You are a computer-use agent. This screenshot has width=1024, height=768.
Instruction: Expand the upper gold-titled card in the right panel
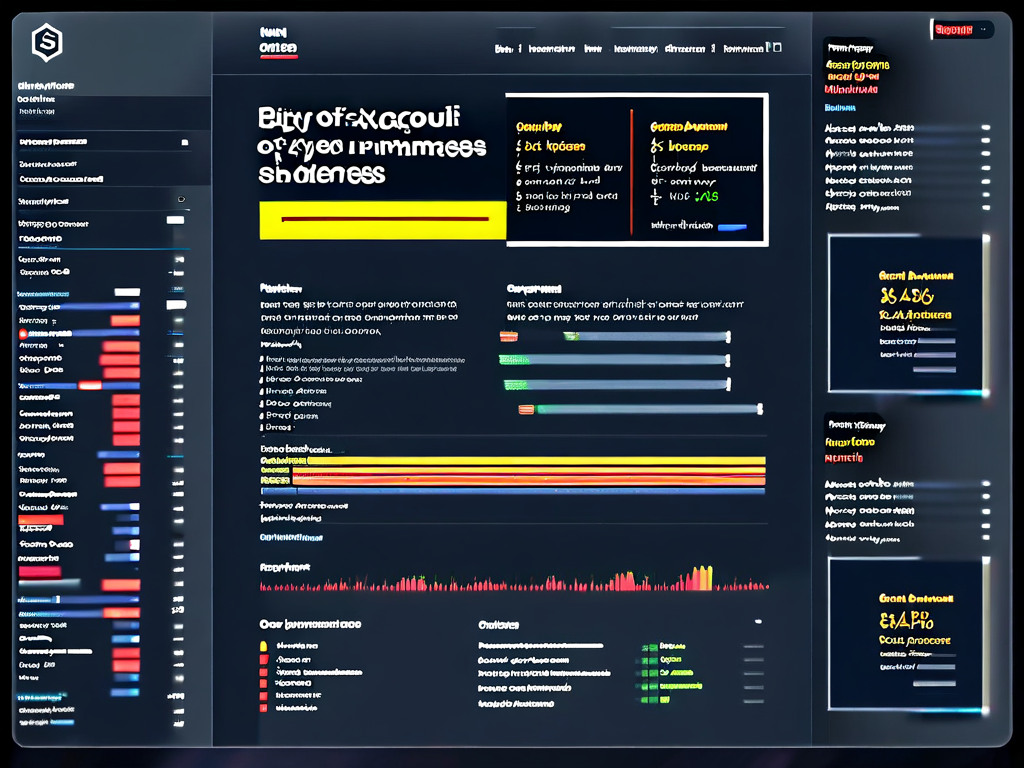907,312
